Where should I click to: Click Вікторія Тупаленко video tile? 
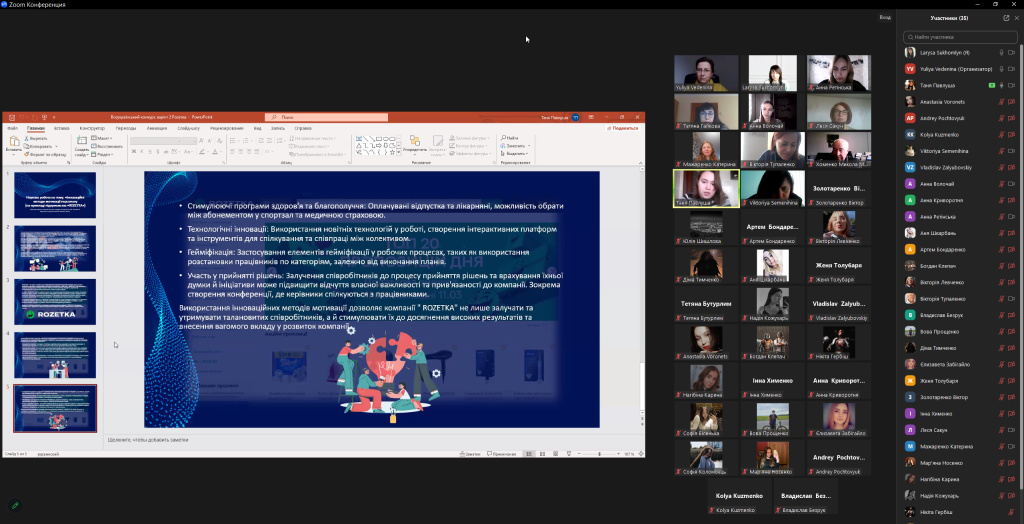773,150
